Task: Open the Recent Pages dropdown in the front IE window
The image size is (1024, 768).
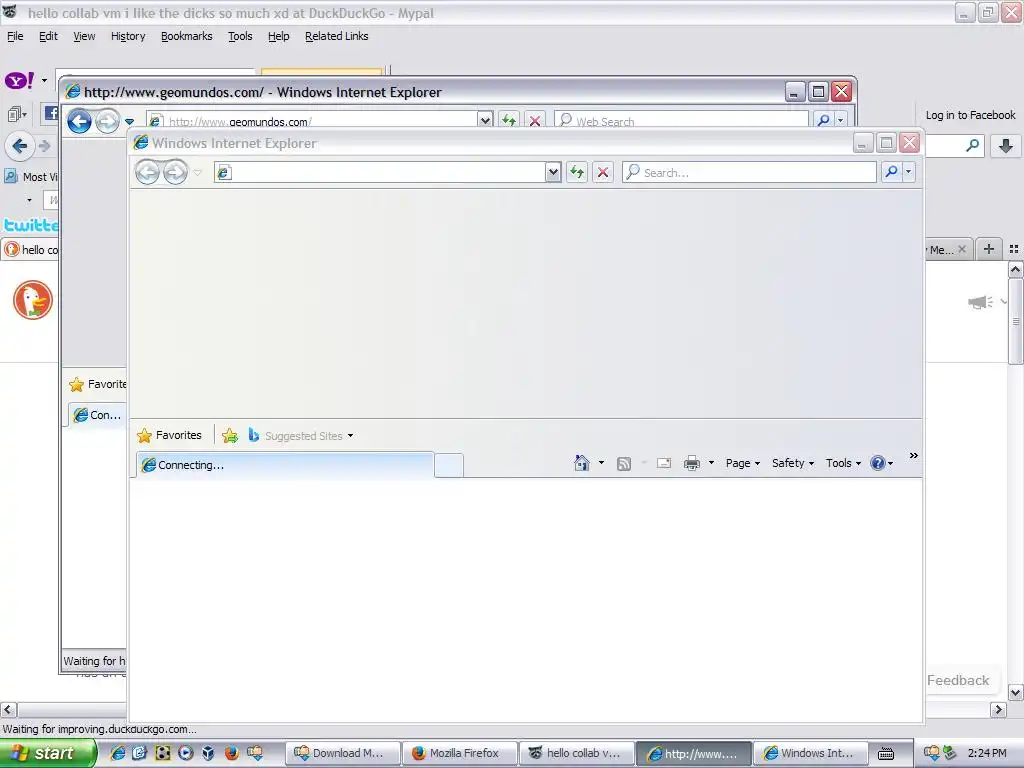Action: (x=198, y=173)
